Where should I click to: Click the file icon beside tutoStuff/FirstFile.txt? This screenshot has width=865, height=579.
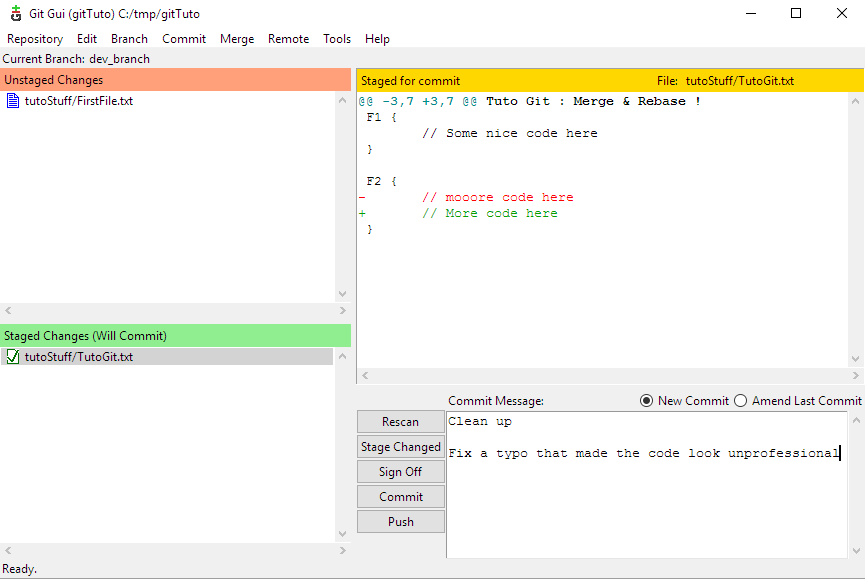tap(13, 101)
